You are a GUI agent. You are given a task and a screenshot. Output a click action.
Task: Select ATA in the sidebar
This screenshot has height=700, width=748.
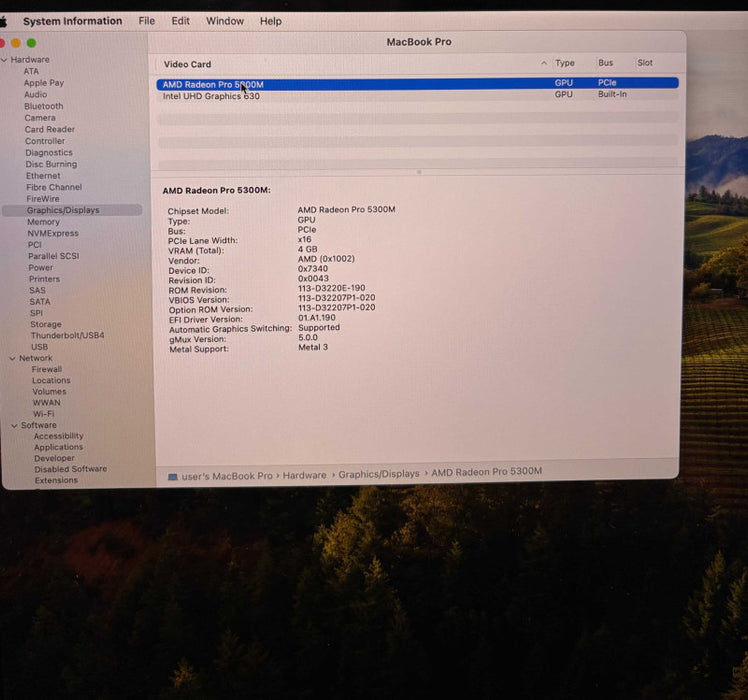point(31,72)
